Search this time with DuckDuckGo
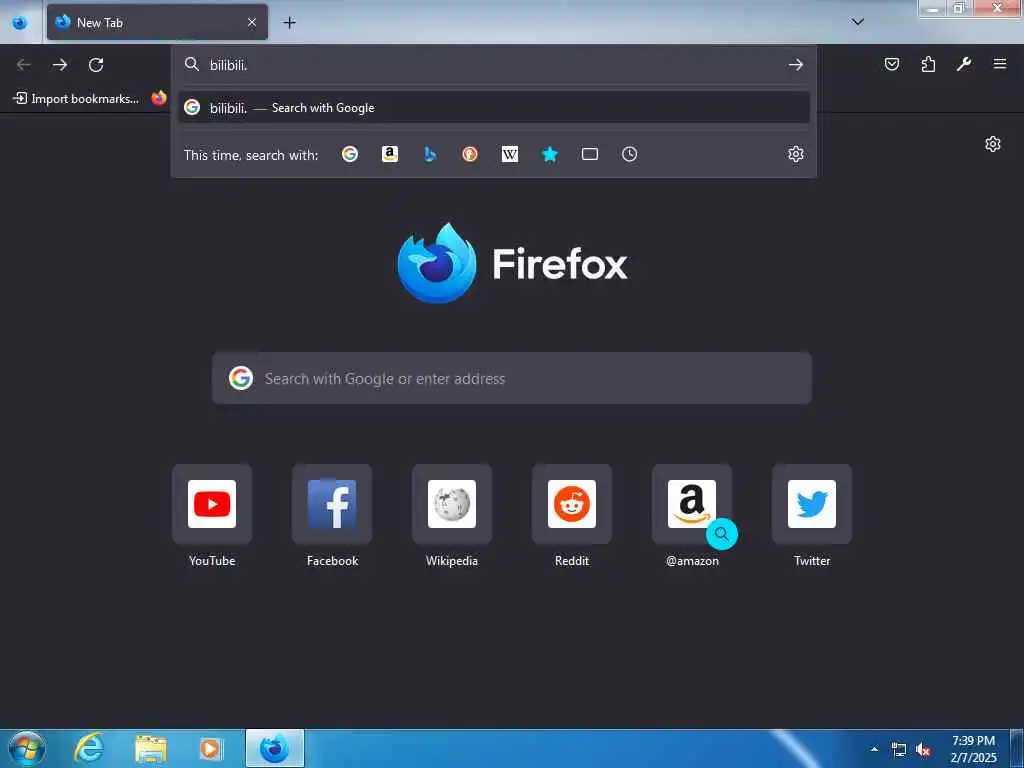 click(x=470, y=154)
